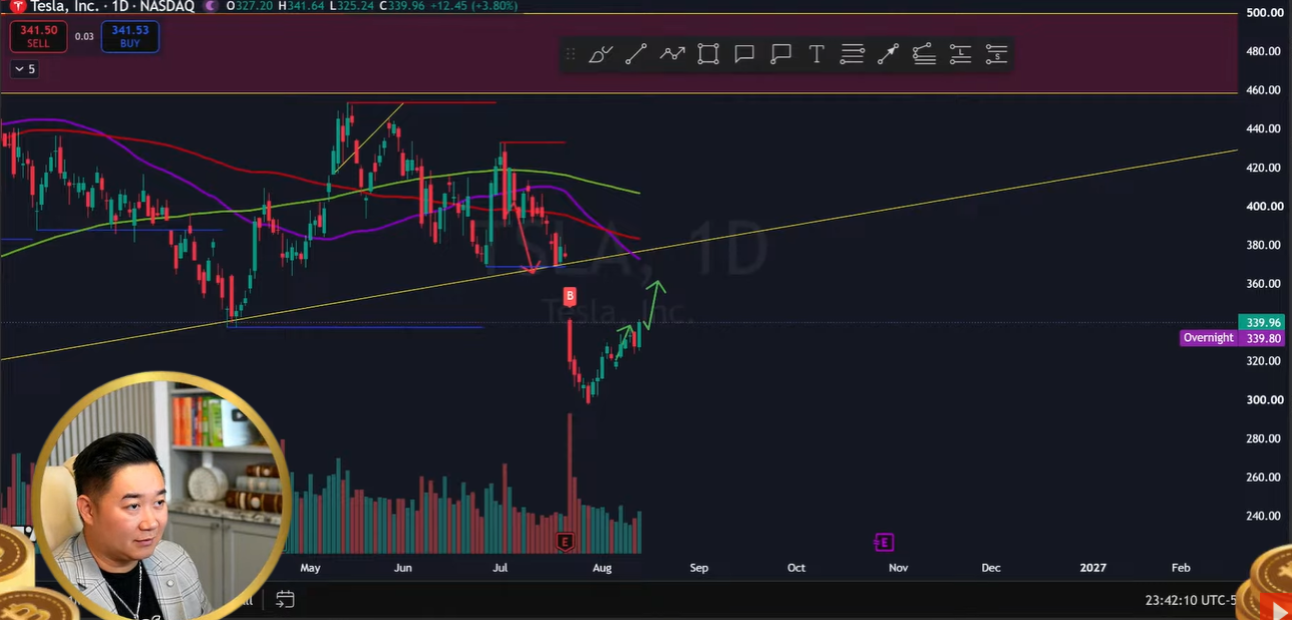Select the Callout tool with anchor point

781,54
